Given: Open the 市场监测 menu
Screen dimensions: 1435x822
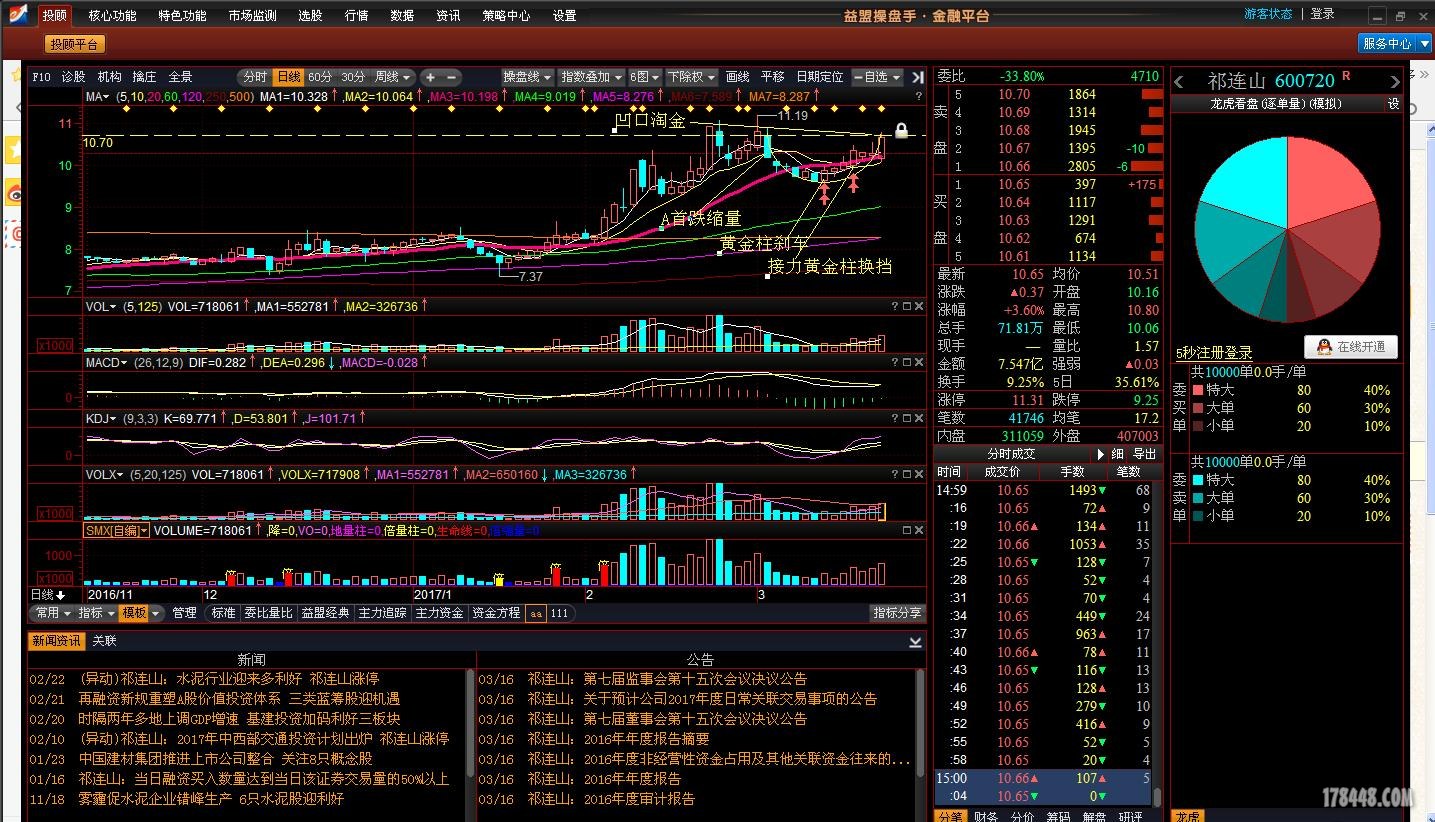Looking at the screenshot, I should (x=252, y=15).
